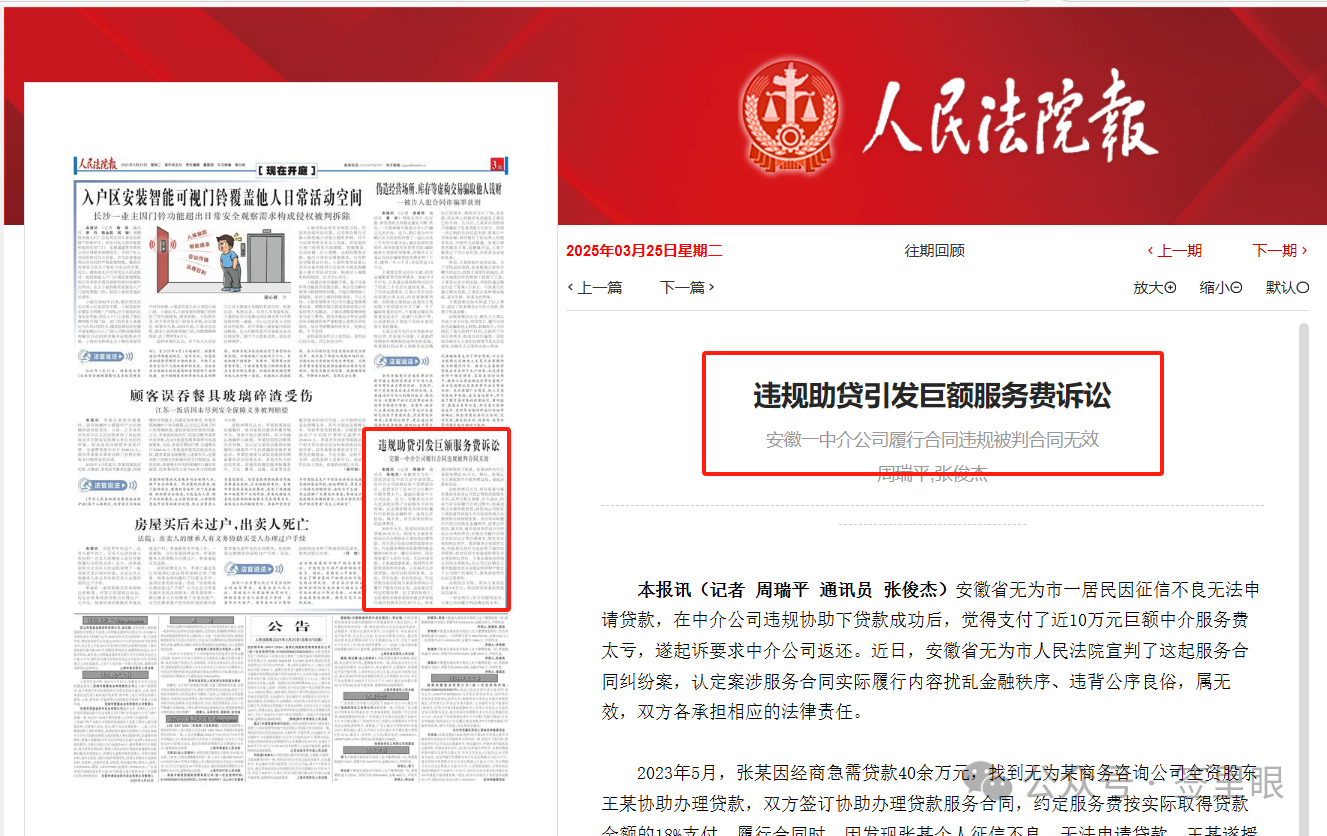Image resolution: width=1327 pixels, height=836 pixels.
Task: Click the vertical article scrollbar
Action: click(x=1302, y=578)
